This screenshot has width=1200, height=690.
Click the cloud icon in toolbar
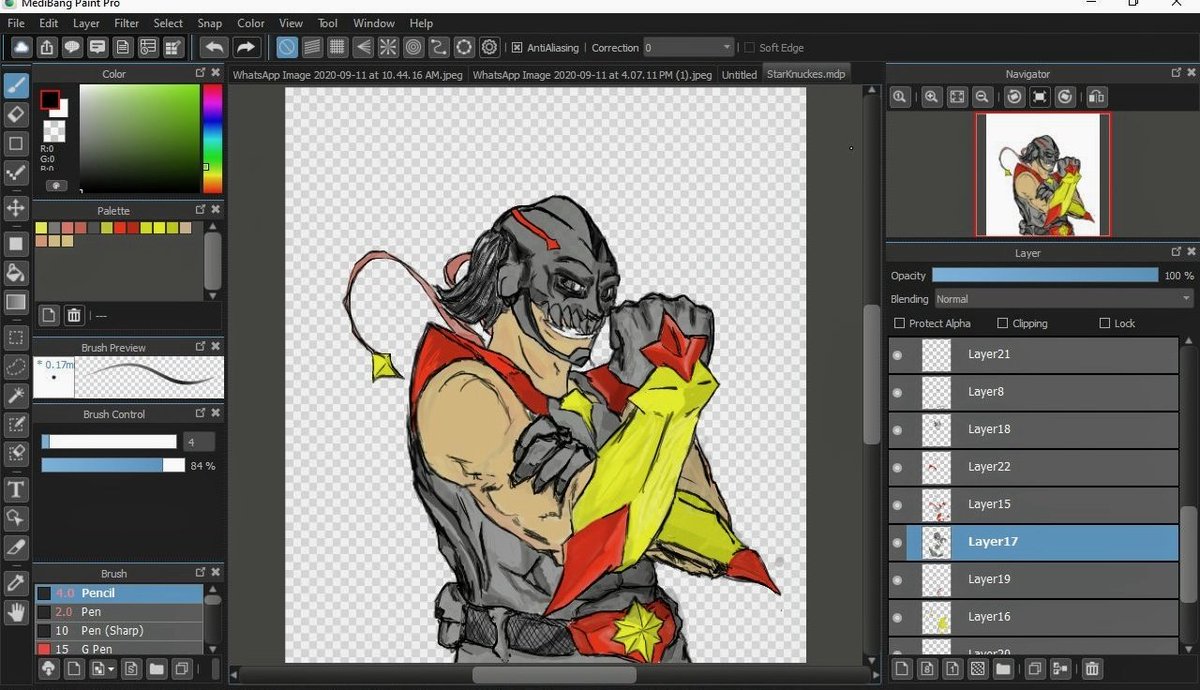tap(22, 47)
